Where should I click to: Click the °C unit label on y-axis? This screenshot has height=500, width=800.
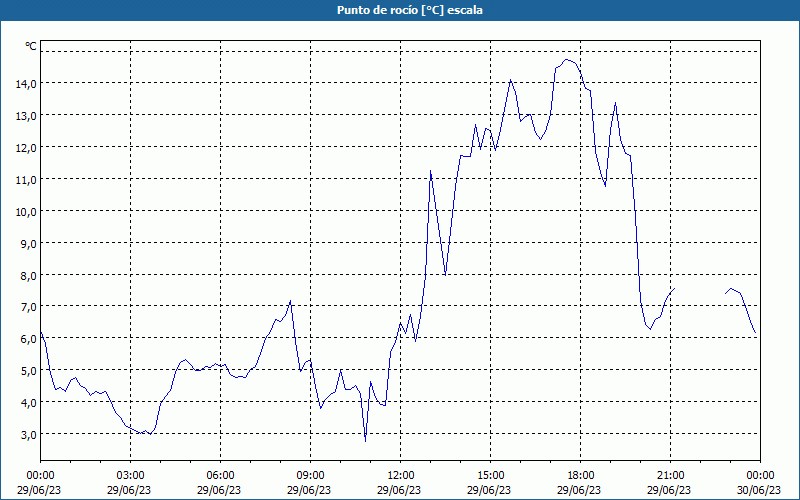click(x=31, y=46)
